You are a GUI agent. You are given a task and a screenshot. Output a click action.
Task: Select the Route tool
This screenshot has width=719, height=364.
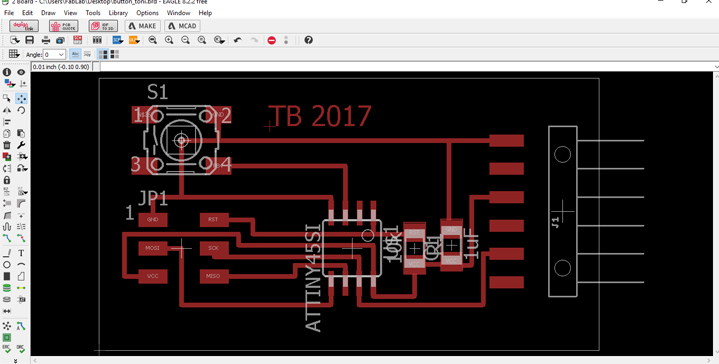[7, 238]
